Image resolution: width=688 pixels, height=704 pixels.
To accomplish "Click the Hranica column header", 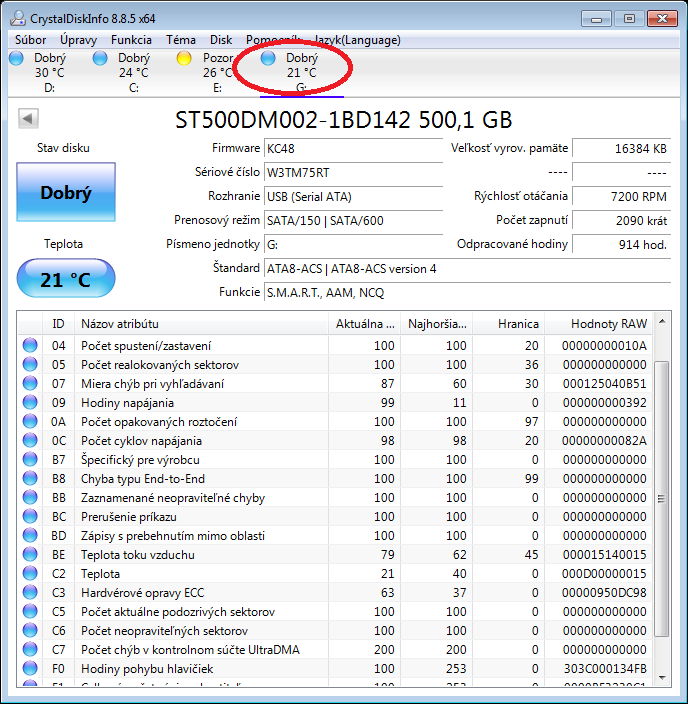I will click(x=508, y=324).
